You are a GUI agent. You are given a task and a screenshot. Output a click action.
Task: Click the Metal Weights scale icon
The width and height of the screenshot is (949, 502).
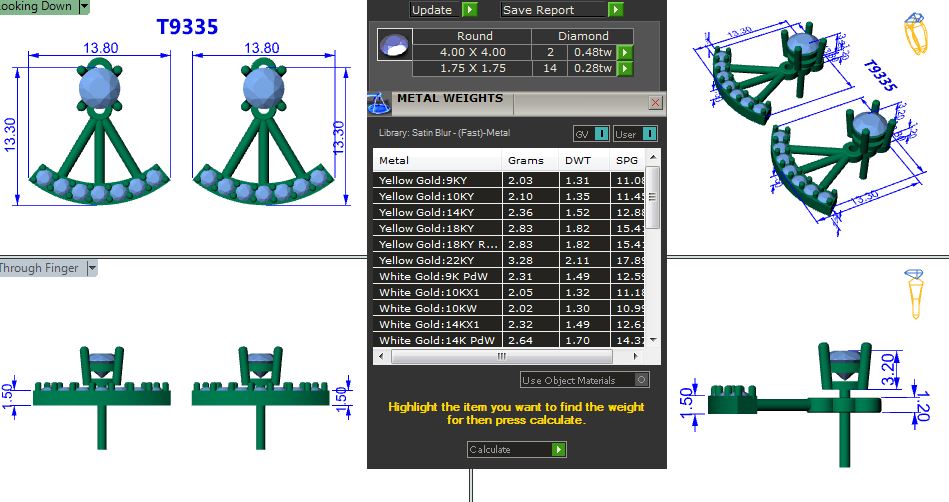pyautogui.click(x=380, y=103)
